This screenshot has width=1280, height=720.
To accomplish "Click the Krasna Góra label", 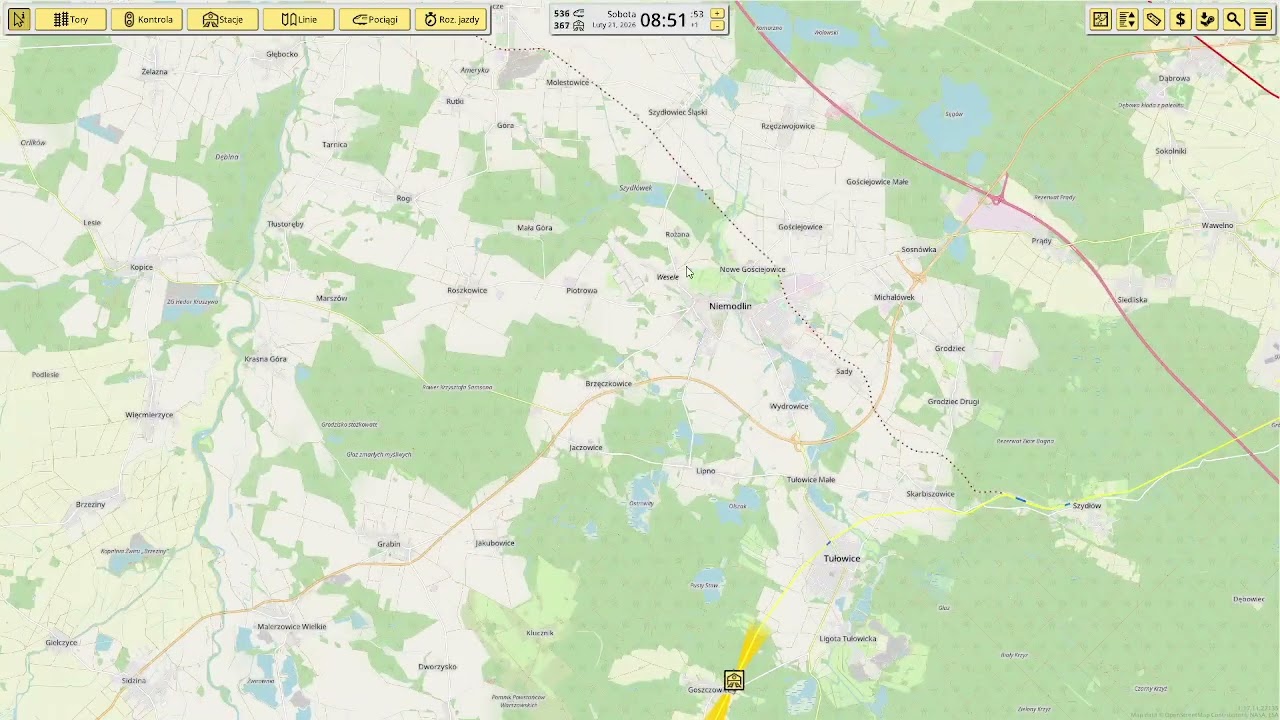I will [265, 359].
